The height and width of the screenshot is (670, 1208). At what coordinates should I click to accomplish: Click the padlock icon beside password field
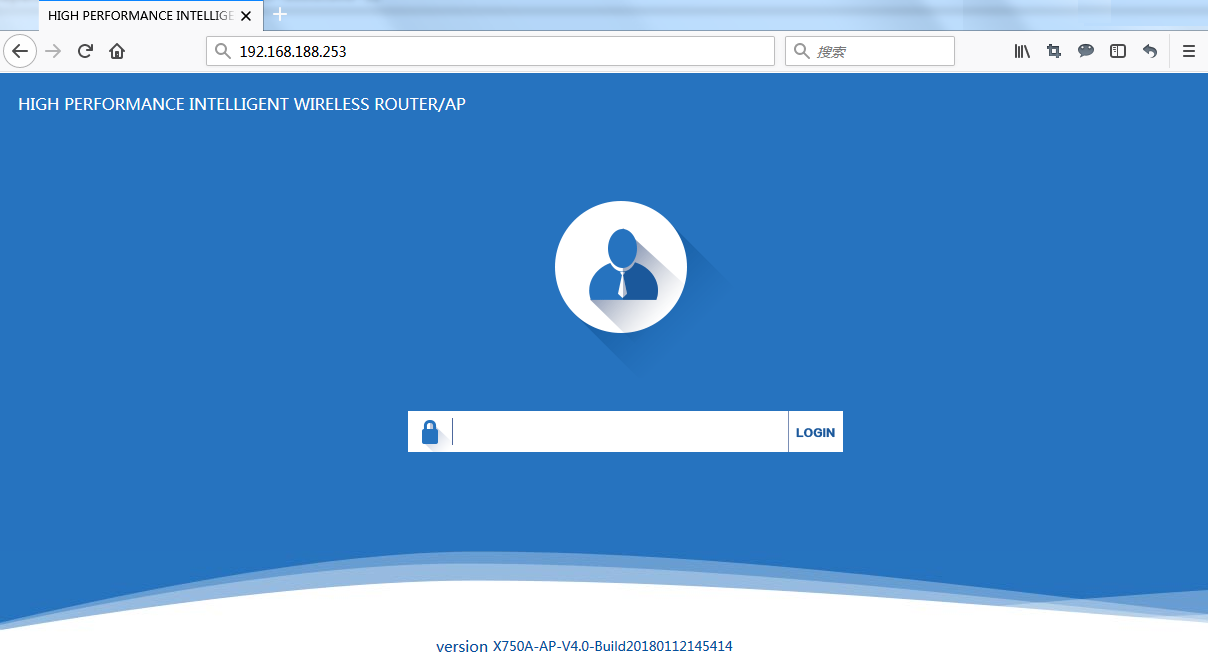[x=430, y=432]
